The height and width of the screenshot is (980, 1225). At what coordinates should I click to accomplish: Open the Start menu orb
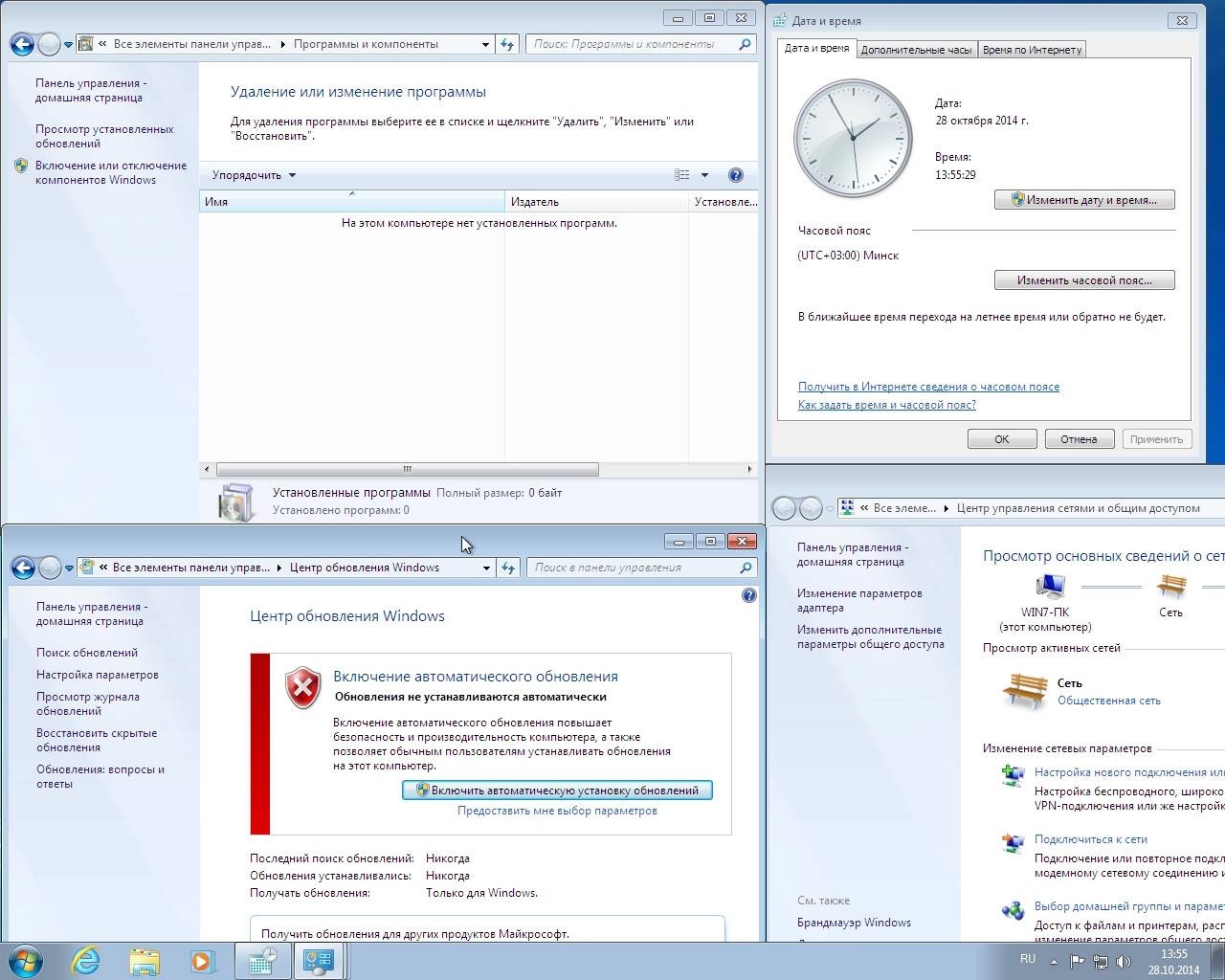tap(26, 961)
